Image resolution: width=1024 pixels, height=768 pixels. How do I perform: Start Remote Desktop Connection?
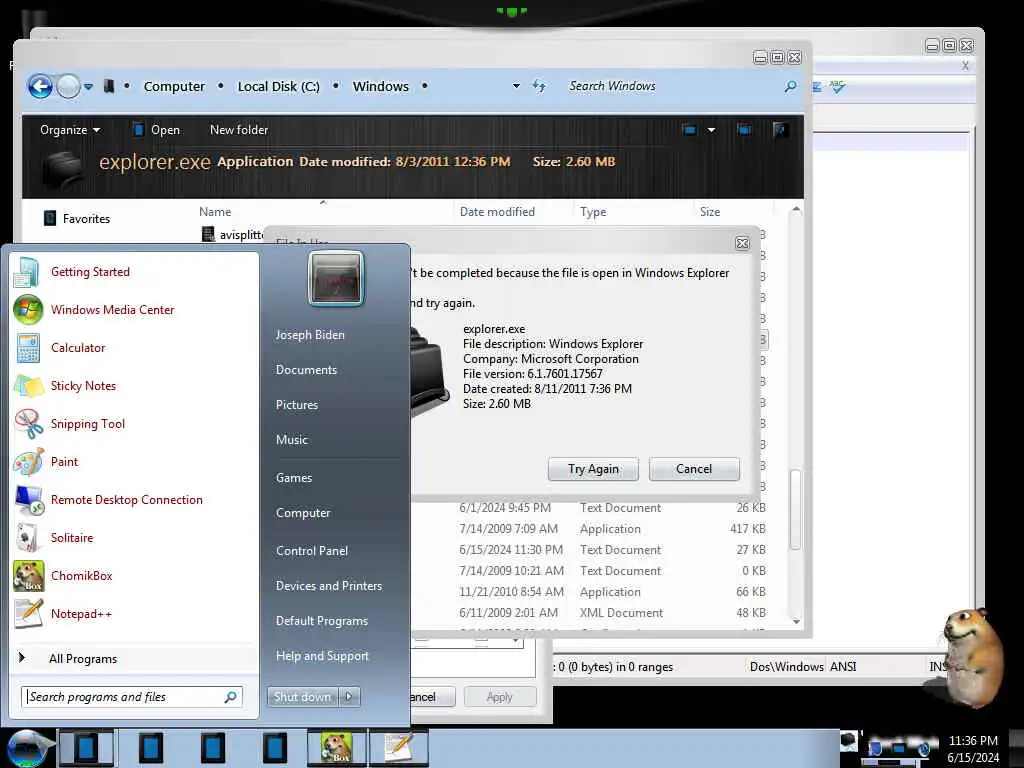pyautogui.click(x=127, y=500)
